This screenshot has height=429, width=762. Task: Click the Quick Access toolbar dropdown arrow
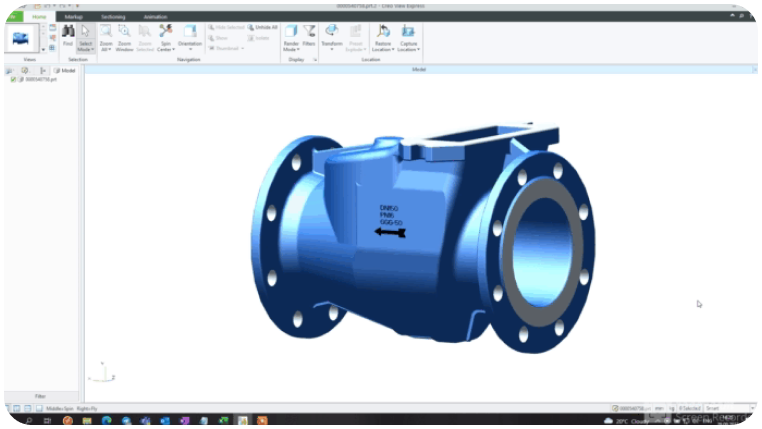click(x=78, y=6)
